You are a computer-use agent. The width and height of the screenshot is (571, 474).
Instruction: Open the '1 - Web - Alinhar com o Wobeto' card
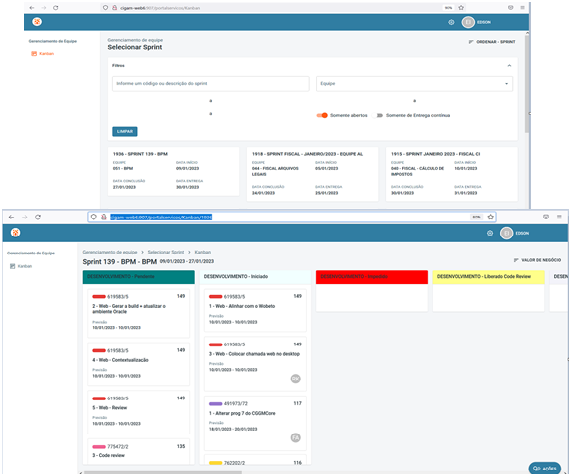coord(255,311)
